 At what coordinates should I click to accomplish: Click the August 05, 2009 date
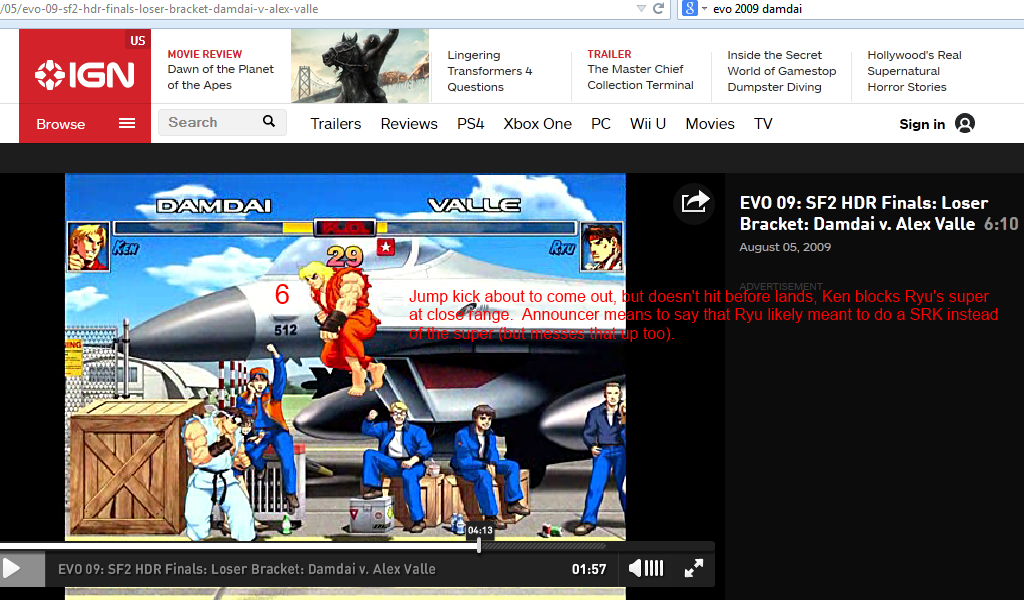tap(785, 247)
